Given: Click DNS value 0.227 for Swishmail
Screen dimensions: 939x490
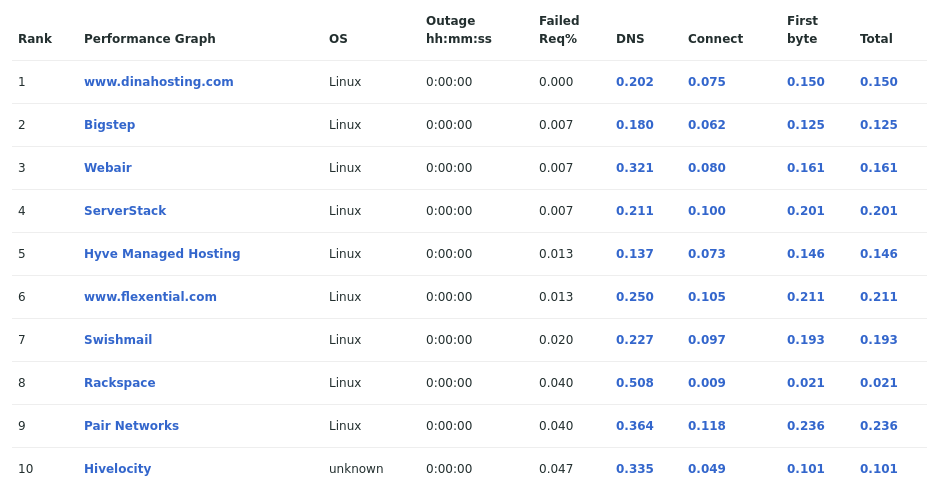Looking at the screenshot, I should (635, 340).
